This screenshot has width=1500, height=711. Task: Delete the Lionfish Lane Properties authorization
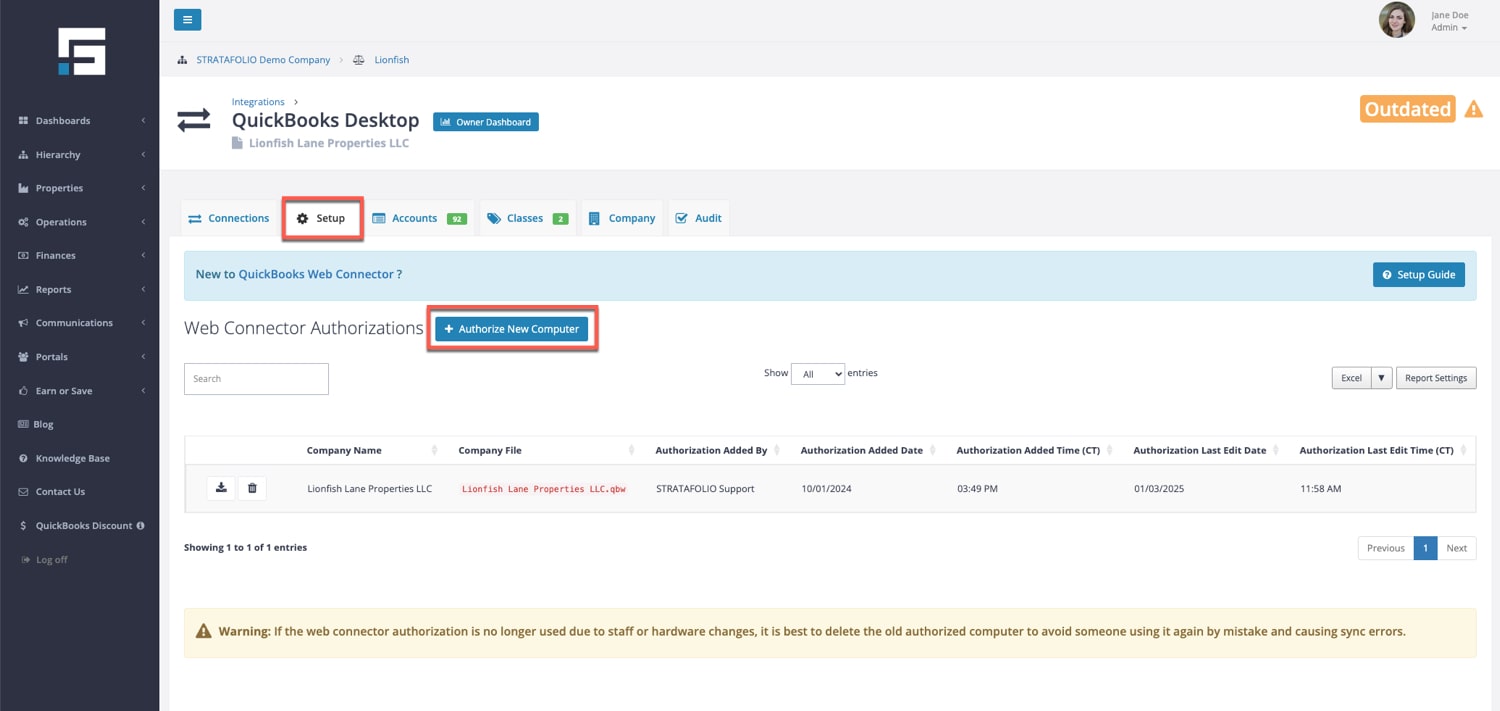click(x=252, y=488)
